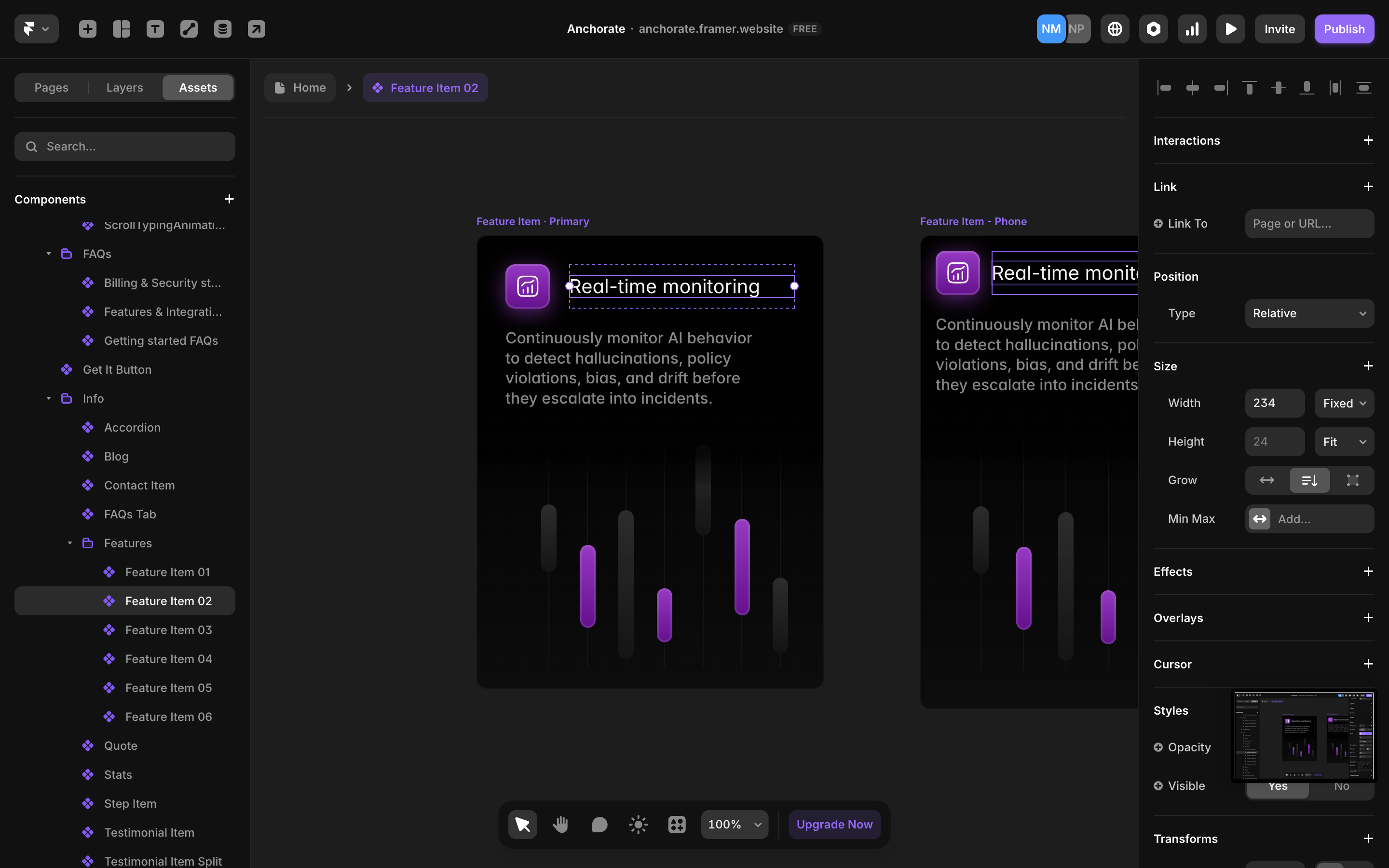The image size is (1389, 868).
Task: Enable Grow width horizontal arrows
Action: click(1267, 480)
